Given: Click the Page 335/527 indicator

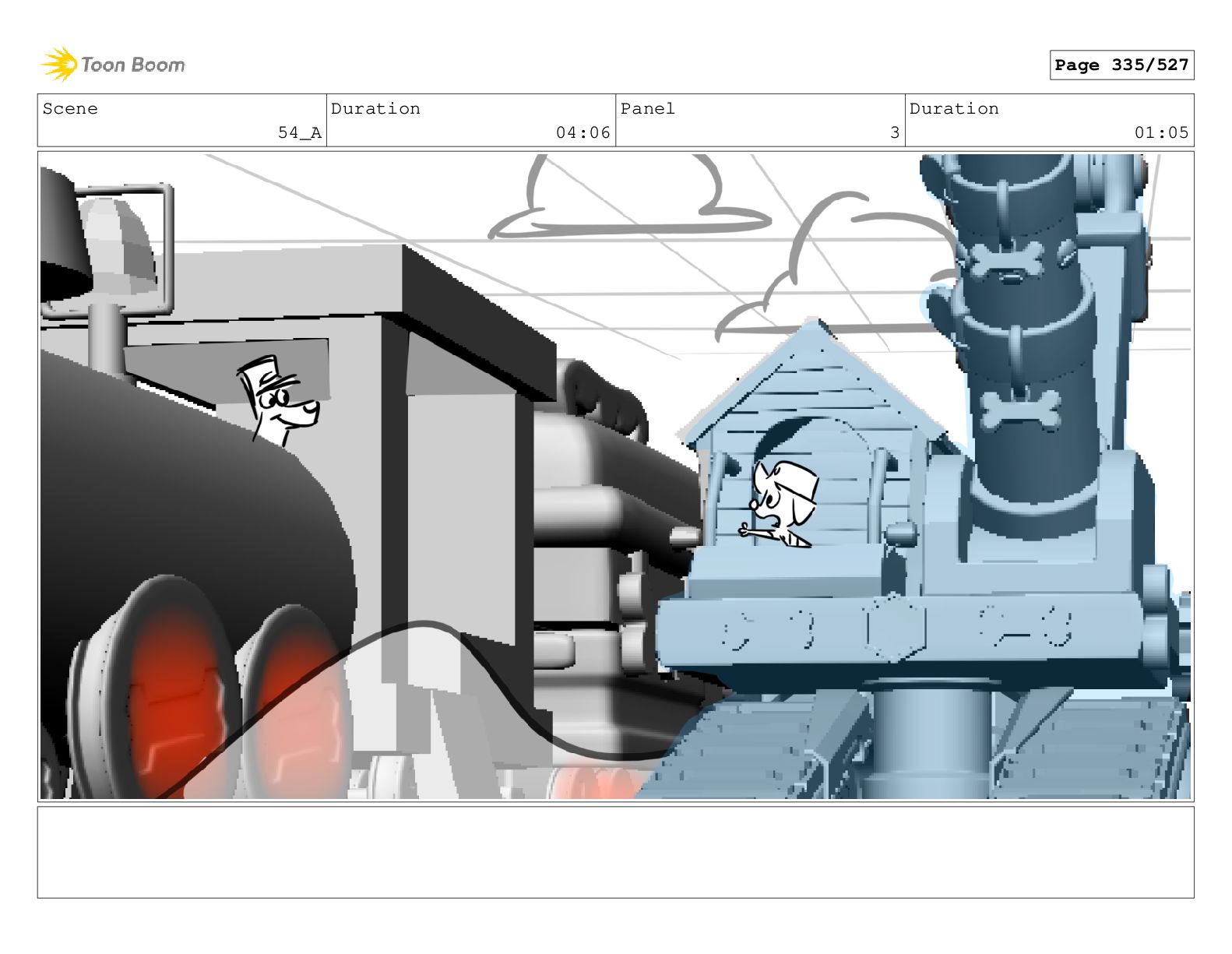Looking at the screenshot, I should click(1121, 65).
